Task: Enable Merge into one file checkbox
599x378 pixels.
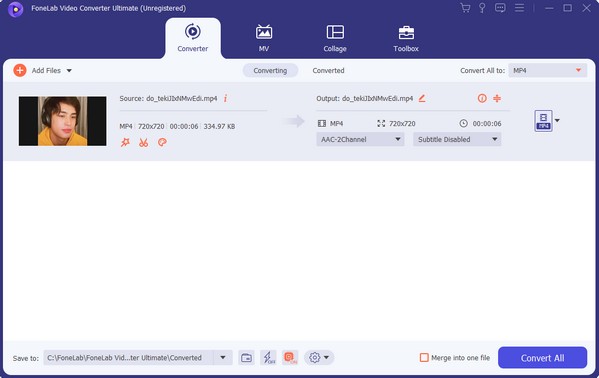Action: pos(424,358)
